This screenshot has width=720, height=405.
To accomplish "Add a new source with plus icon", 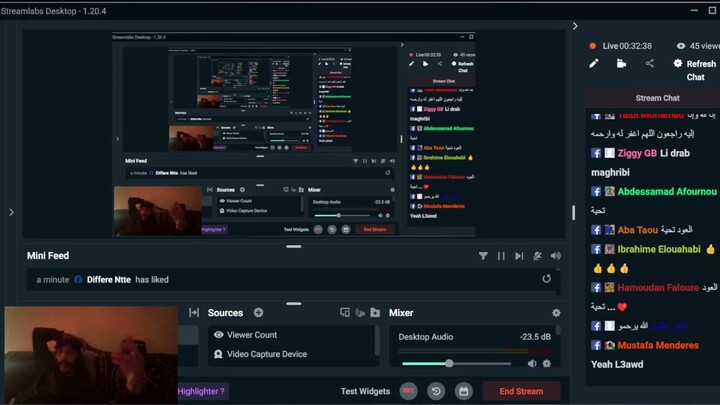I will coord(259,313).
